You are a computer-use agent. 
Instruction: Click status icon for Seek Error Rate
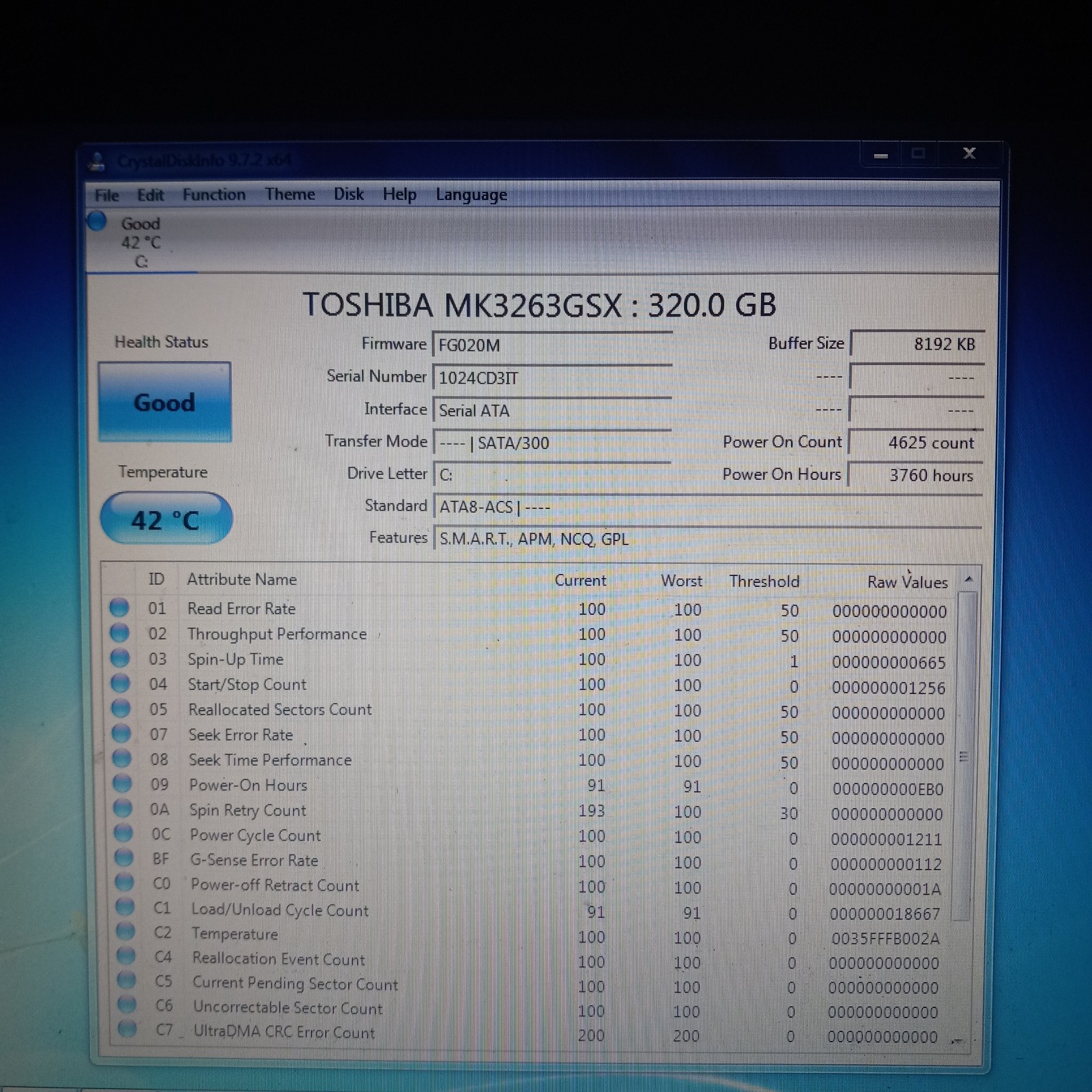click(121, 734)
